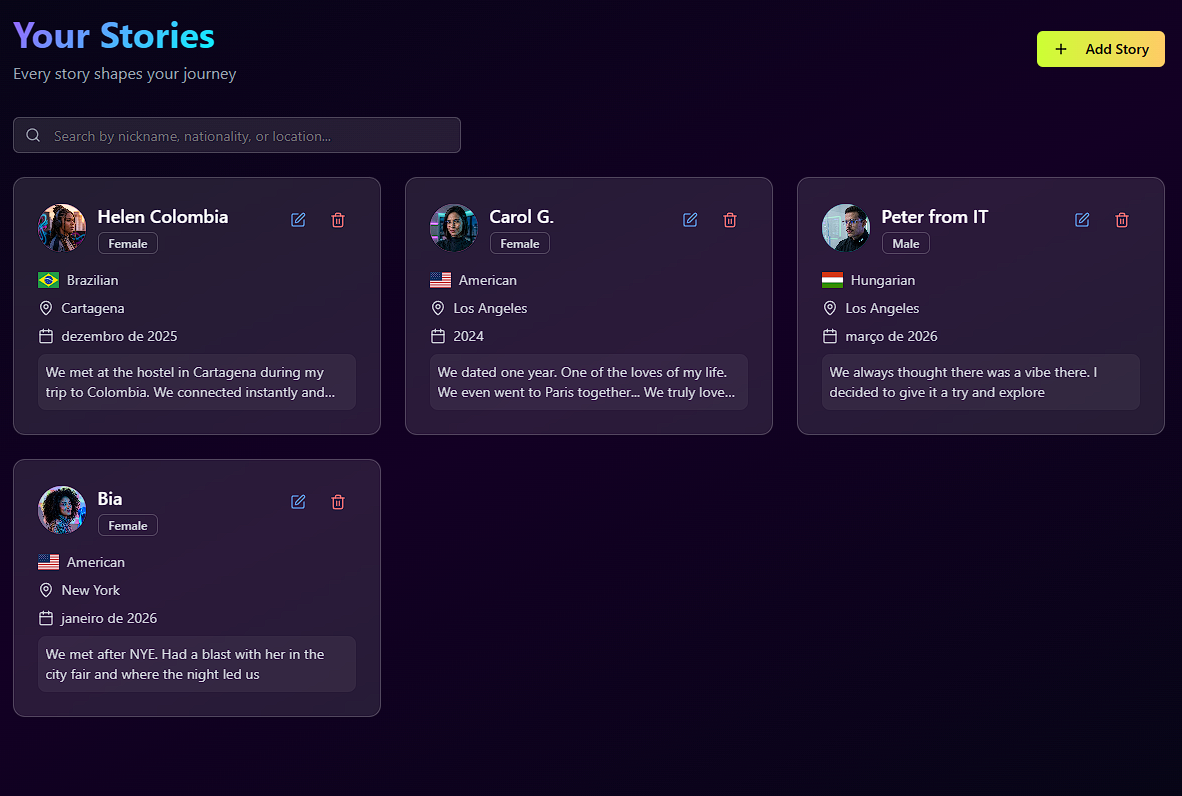
Task: Click the Helen Colombia card title
Action: point(162,217)
